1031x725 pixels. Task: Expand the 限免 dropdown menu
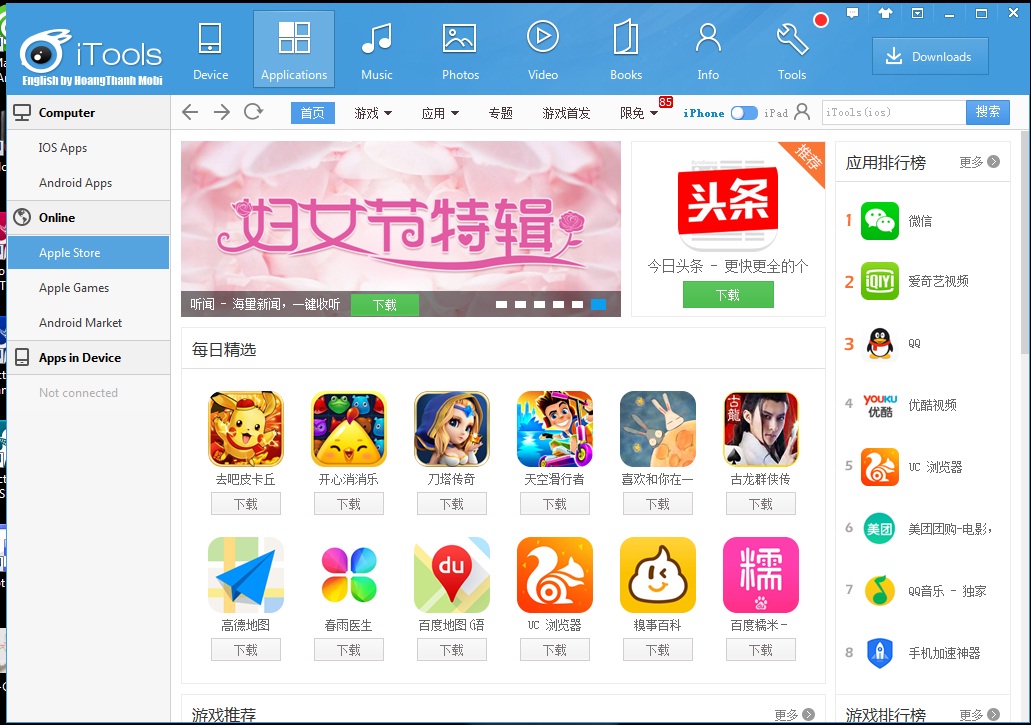click(x=638, y=113)
